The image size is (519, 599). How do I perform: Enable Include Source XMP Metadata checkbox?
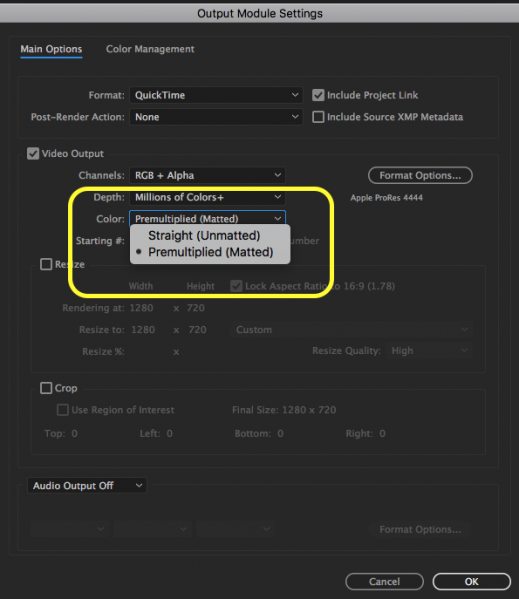pos(318,117)
